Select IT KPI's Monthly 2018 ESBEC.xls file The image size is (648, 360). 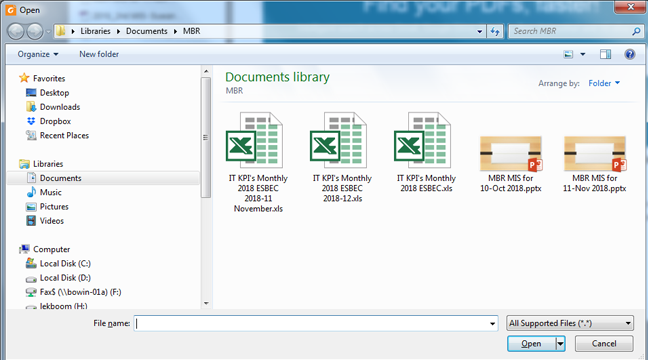(426, 152)
